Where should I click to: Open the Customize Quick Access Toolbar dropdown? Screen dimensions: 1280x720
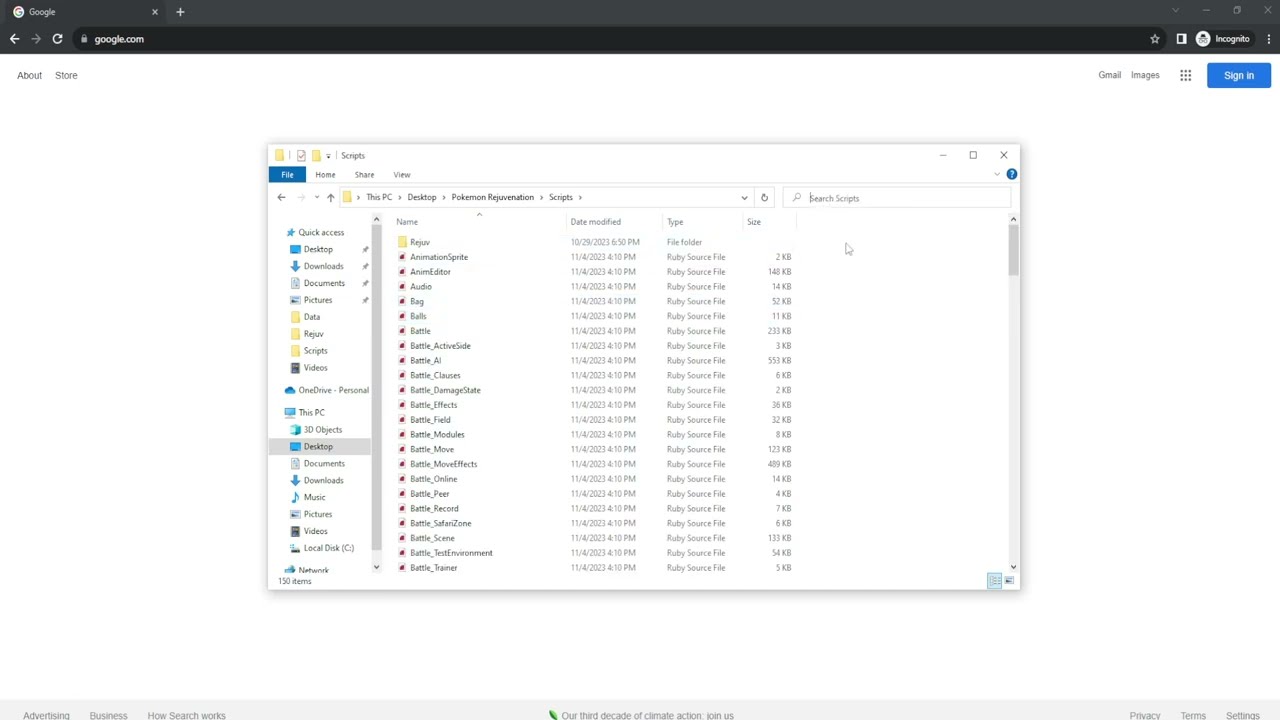click(328, 156)
